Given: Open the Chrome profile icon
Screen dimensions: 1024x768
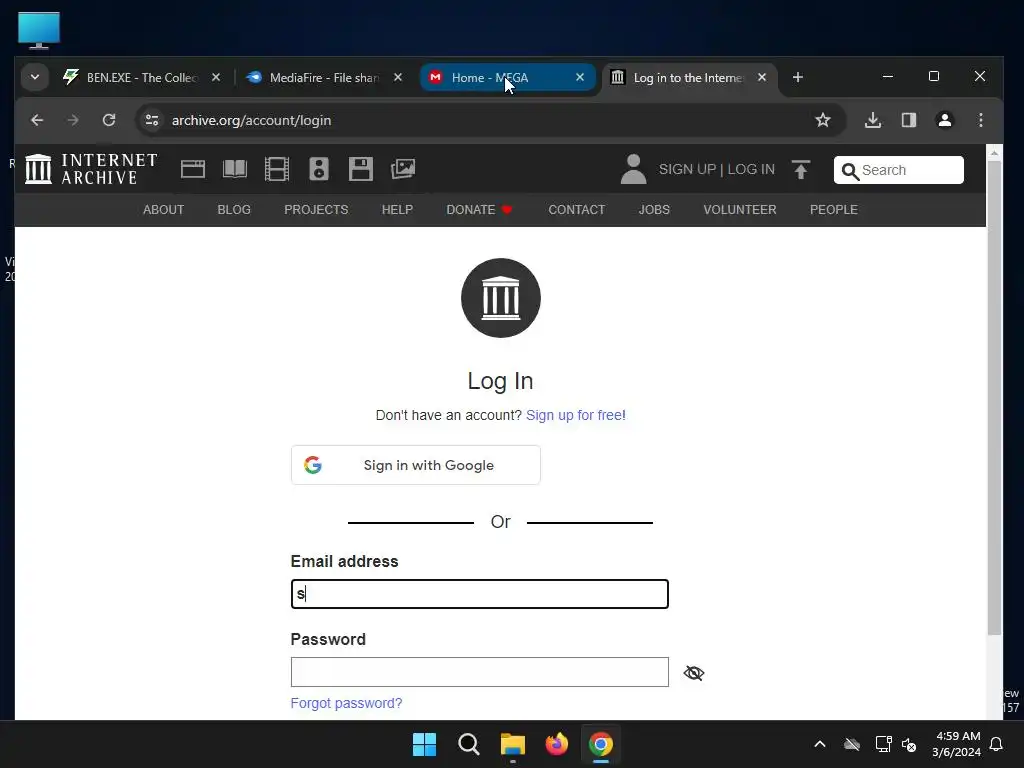Looking at the screenshot, I should coord(944,120).
